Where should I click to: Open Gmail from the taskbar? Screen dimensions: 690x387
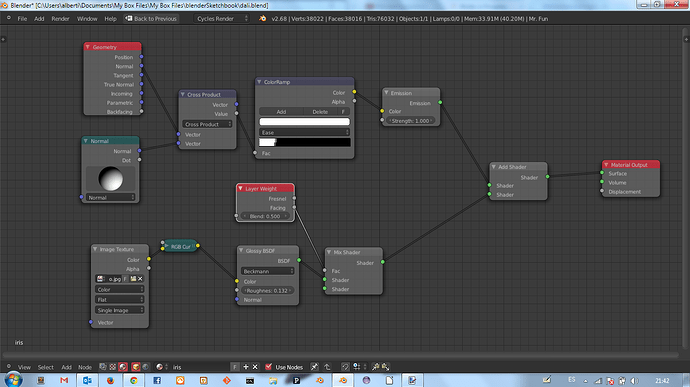tap(64, 380)
